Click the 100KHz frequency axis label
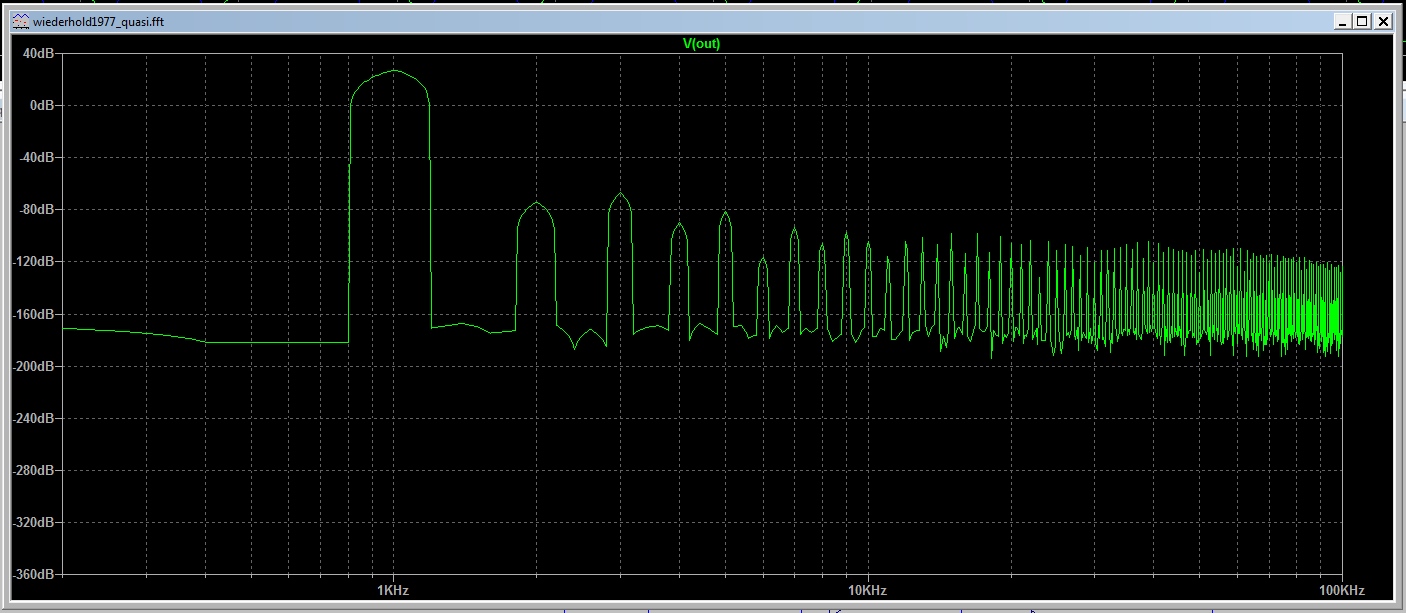 1341,590
